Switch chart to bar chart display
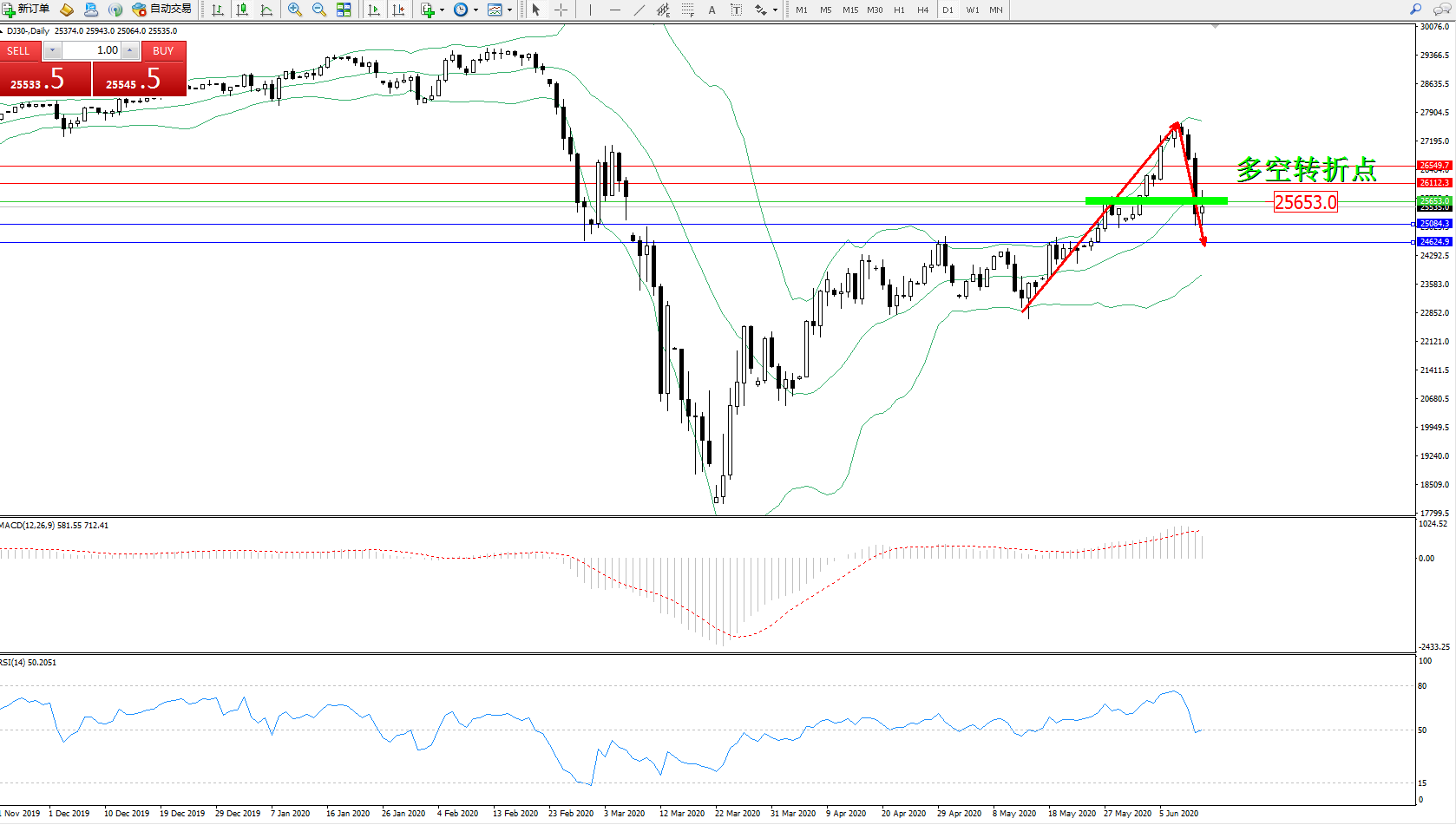Screen dimensions: 1456x825 click(x=218, y=10)
